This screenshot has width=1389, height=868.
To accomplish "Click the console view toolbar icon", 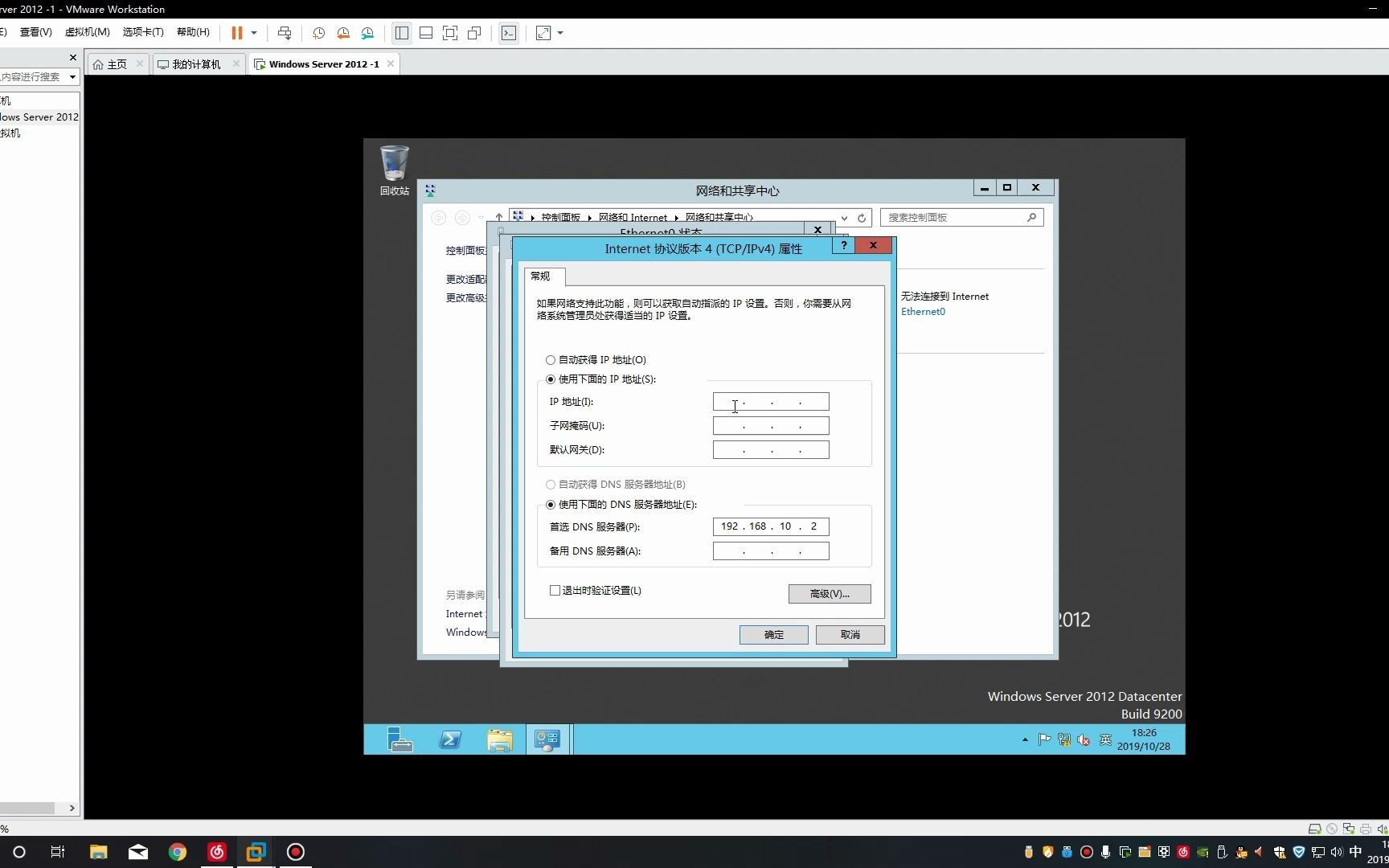I will tap(509, 33).
